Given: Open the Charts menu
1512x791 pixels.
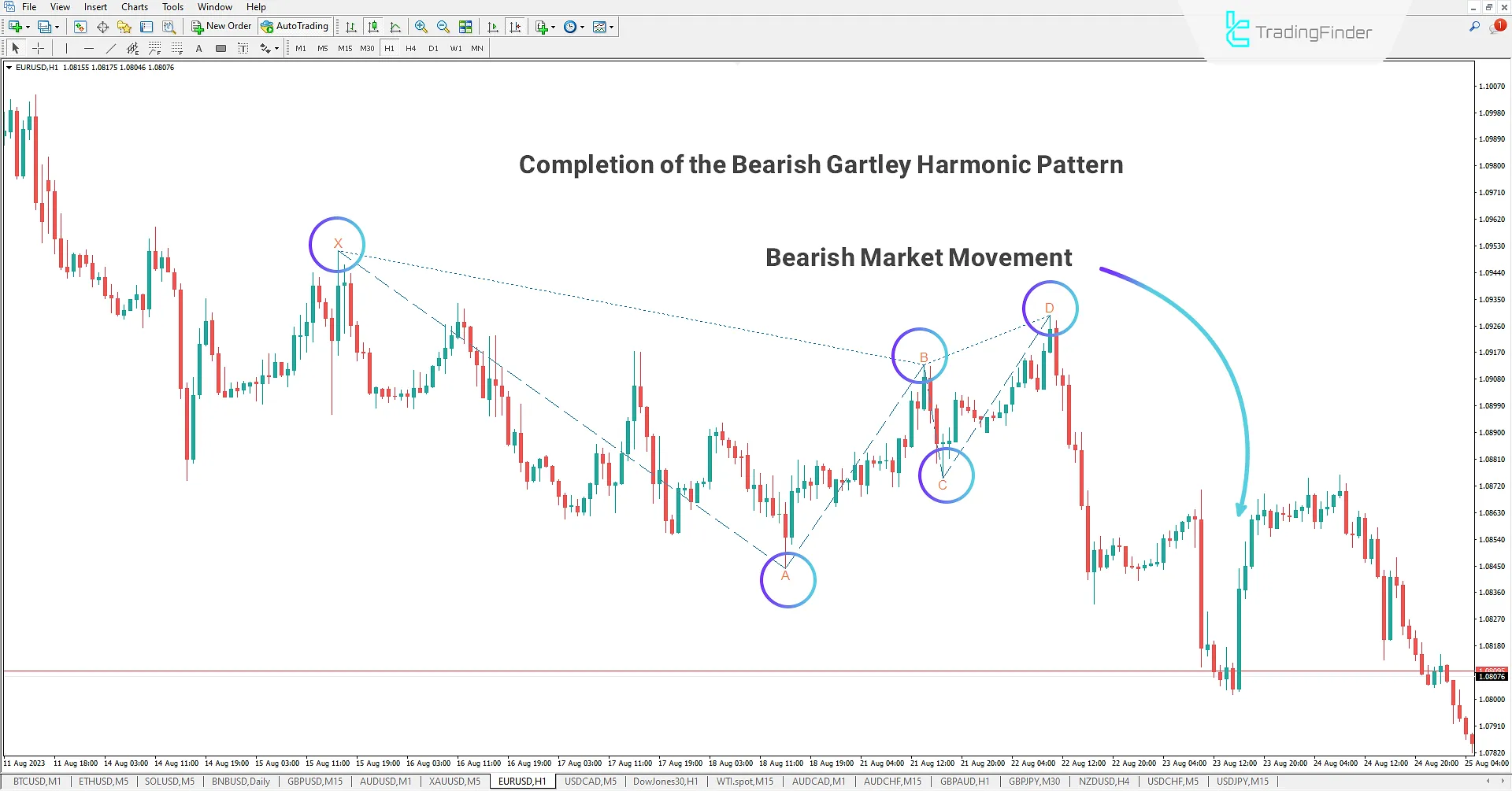Looking at the screenshot, I should pyautogui.click(x=134, y=6).
